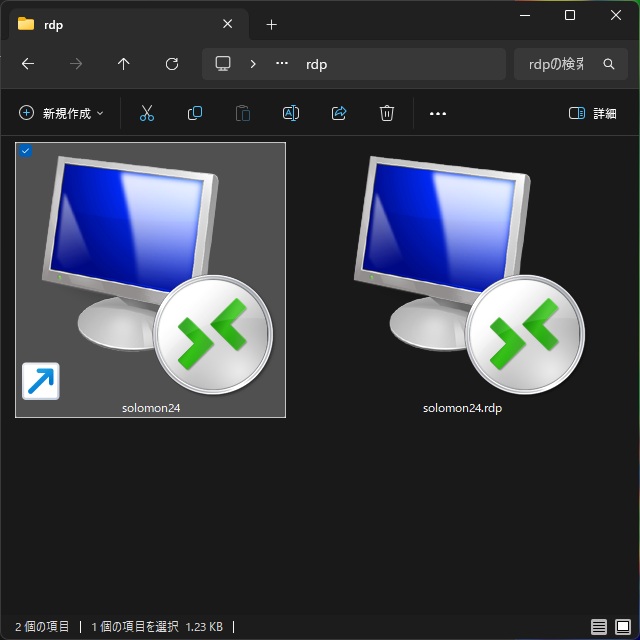Refresh the rdp folder view

(172, 64)
